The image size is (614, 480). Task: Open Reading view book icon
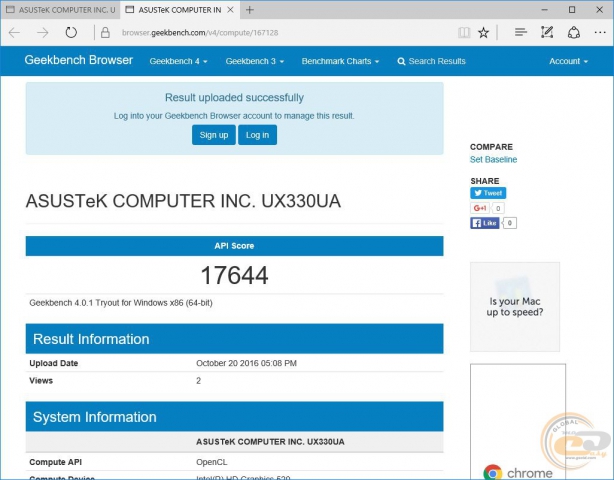click(464, 32)
